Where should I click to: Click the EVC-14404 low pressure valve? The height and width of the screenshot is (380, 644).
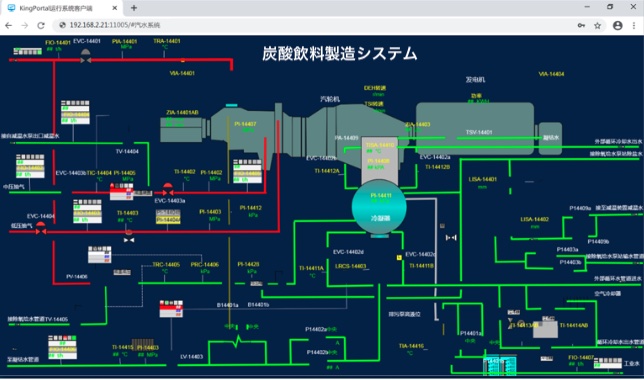point(40,228)
